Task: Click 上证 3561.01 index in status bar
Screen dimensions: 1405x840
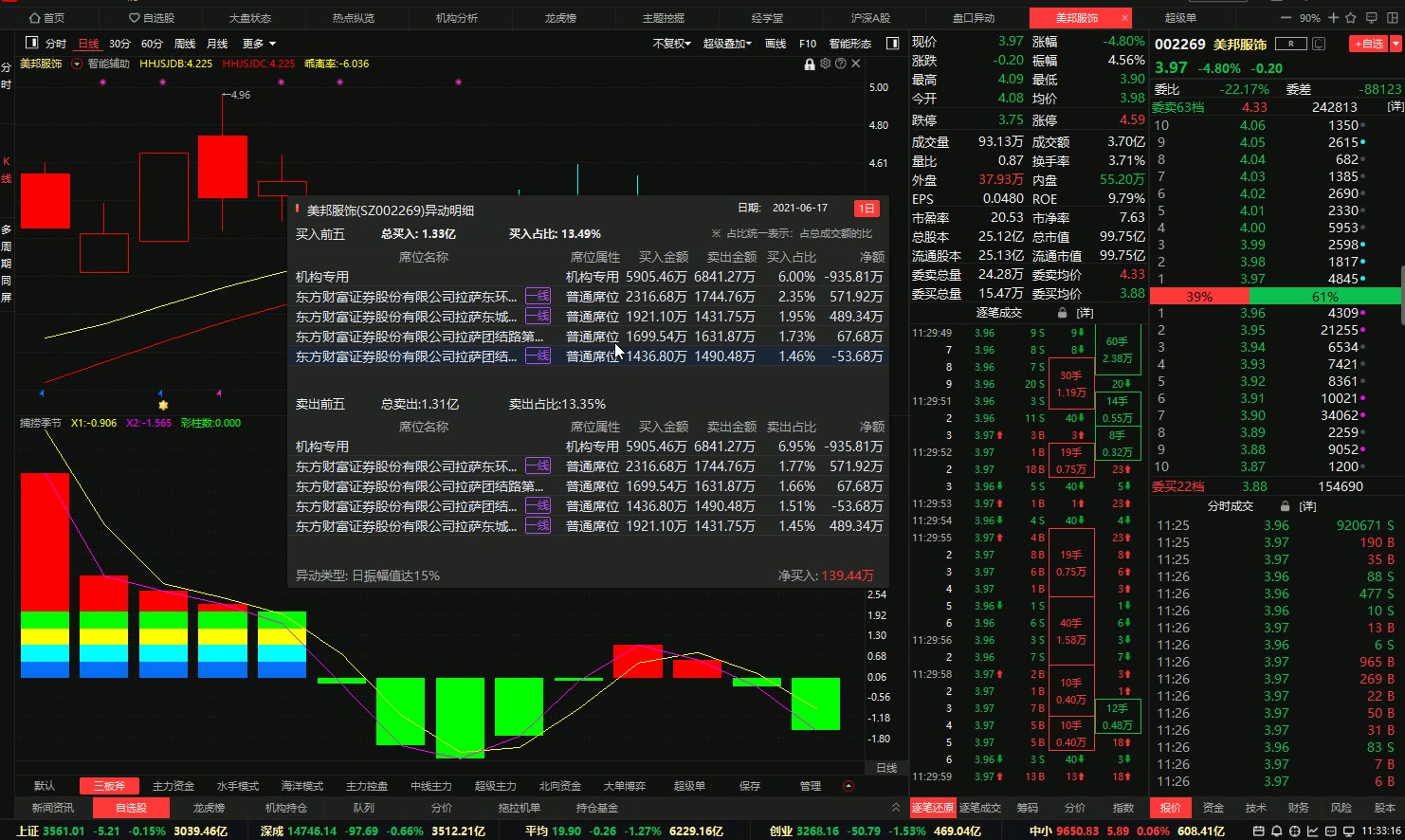Action: [x=51, y=831]
